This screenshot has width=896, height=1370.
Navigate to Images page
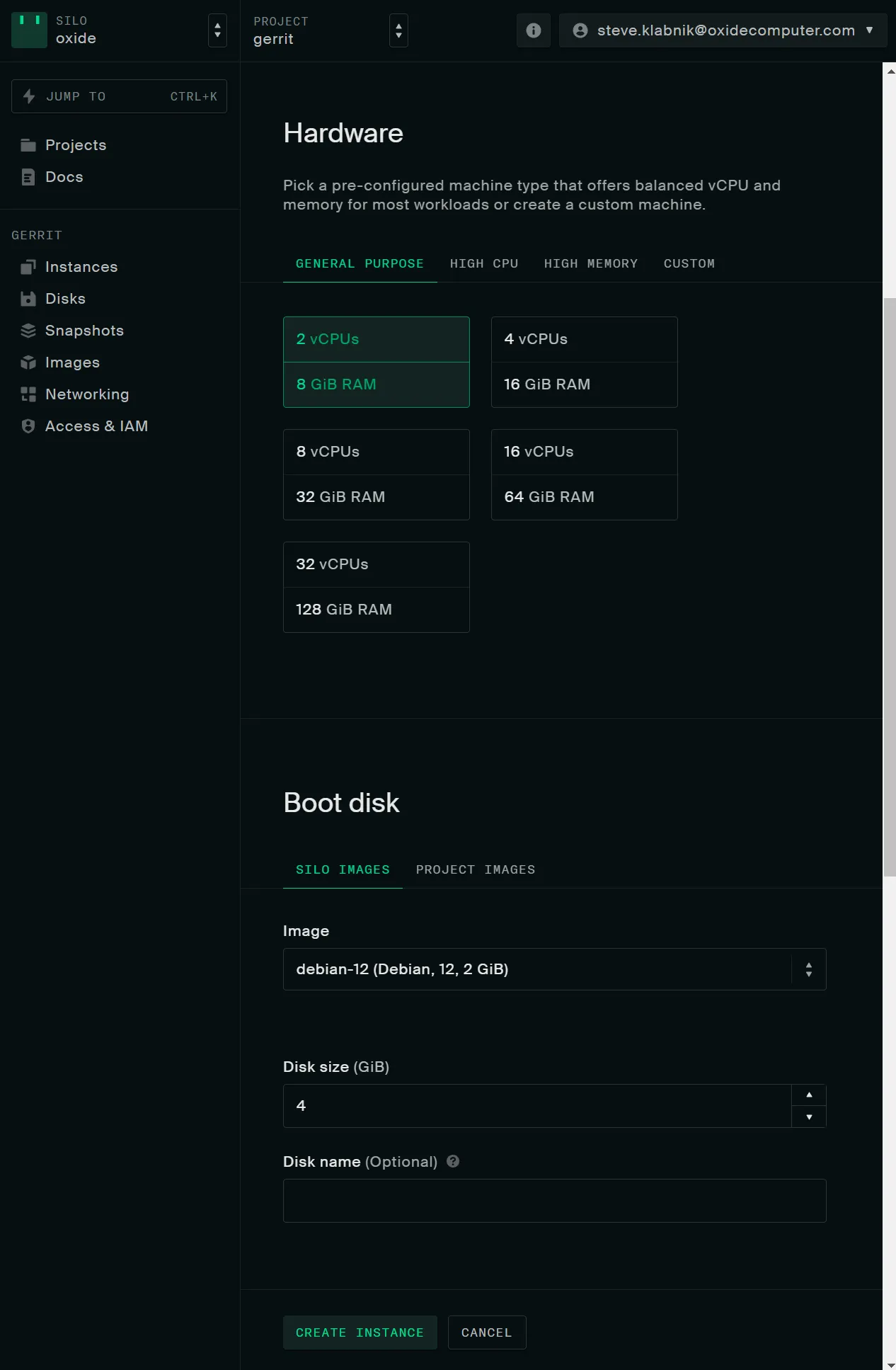point(72,363)
